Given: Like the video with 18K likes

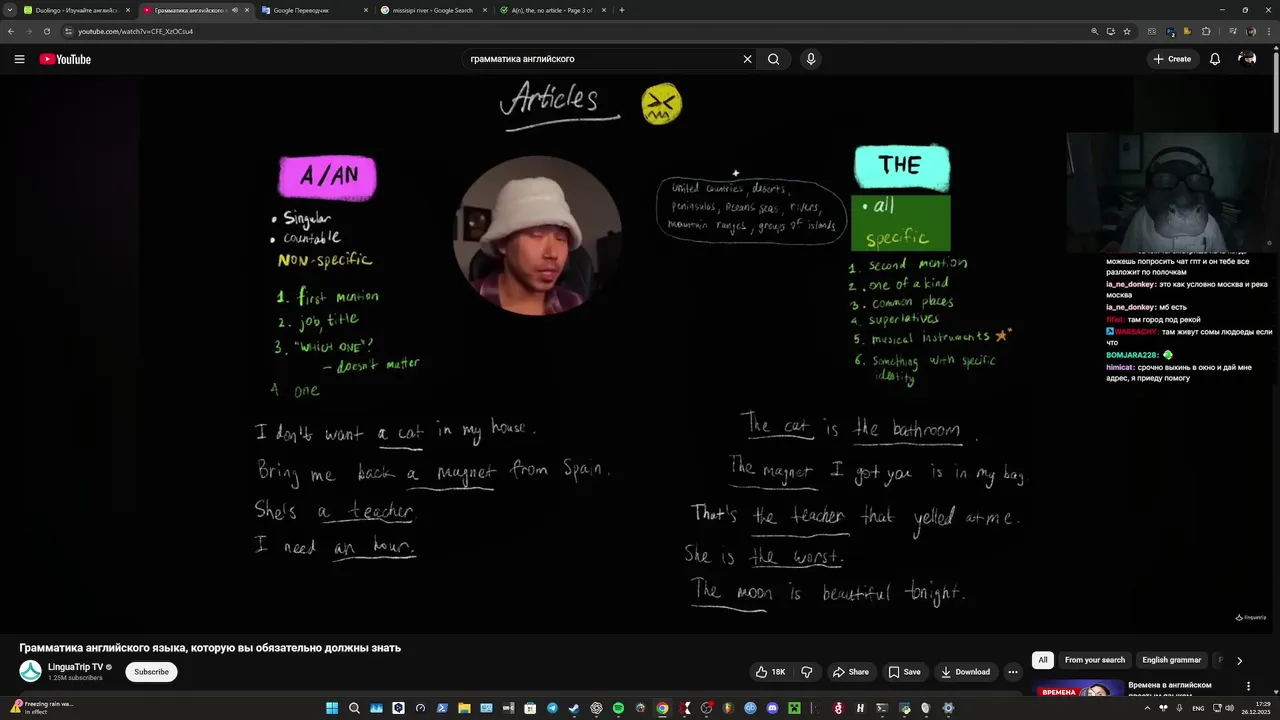Looking at the screenshot, I should point(771,672).
